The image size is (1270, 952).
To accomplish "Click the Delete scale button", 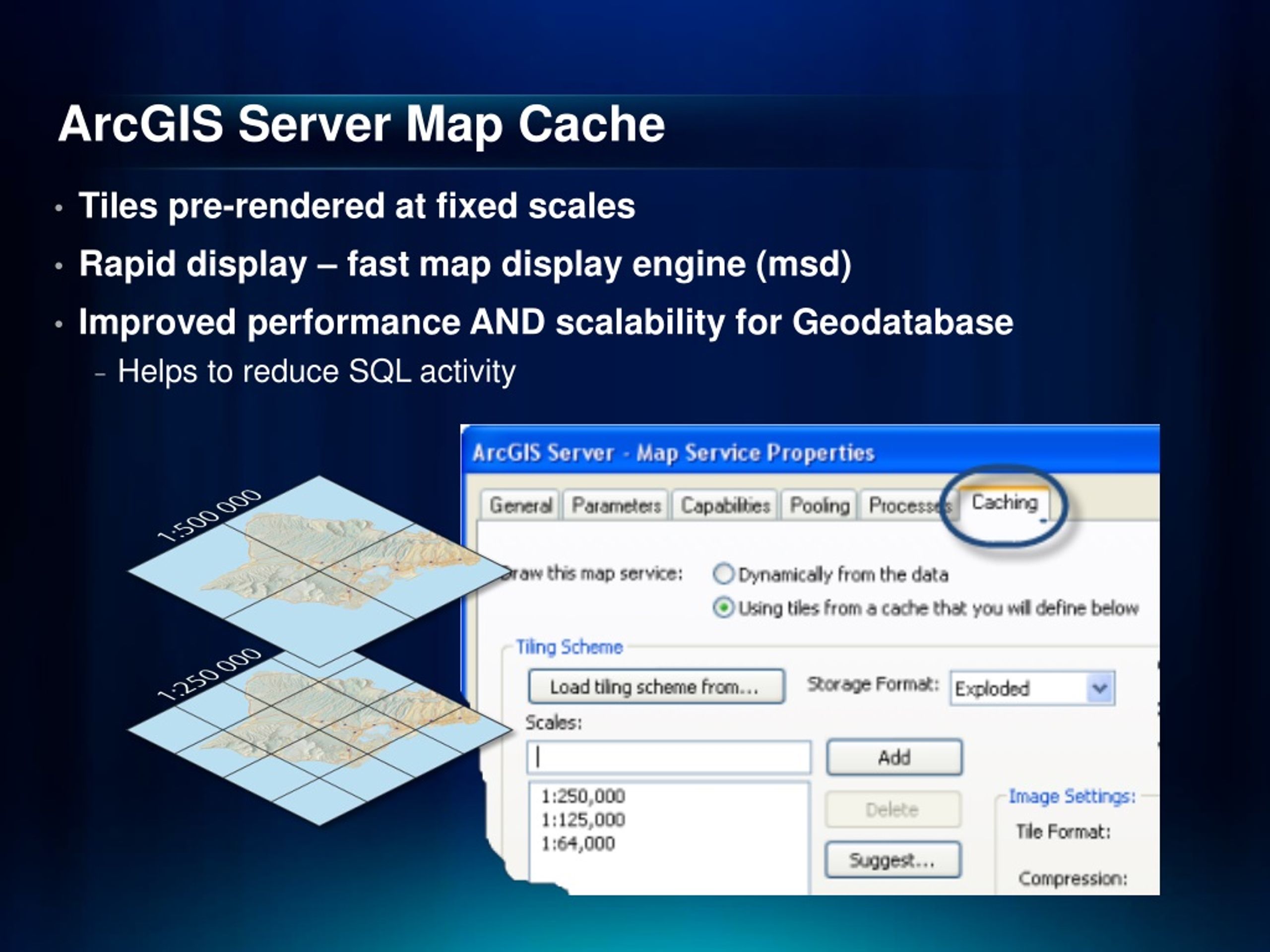I will tap(893, 810).
